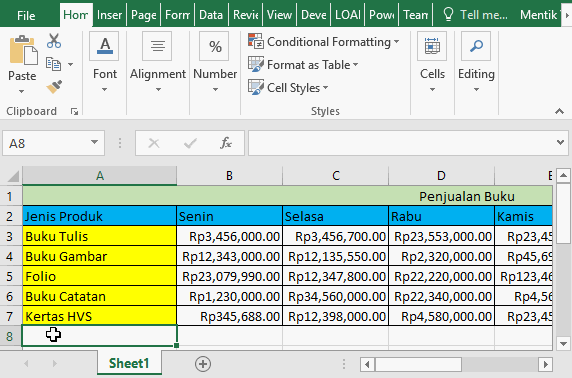Expand the formula bar chevron
This screenshot has height=378, width=572.
pyautogui.click(x=561, y=142)
